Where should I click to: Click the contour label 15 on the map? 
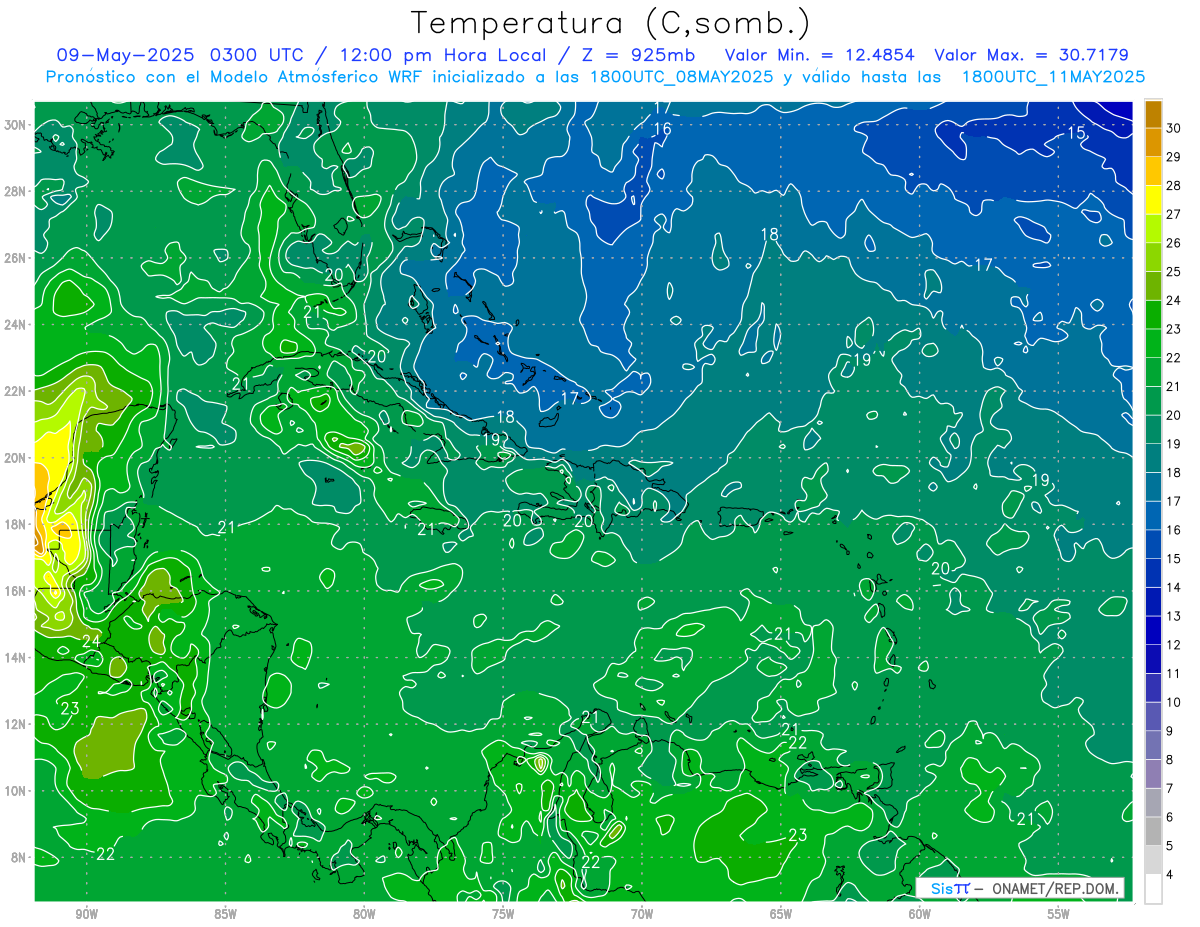pyautogui.click(x=1076, y=133)
